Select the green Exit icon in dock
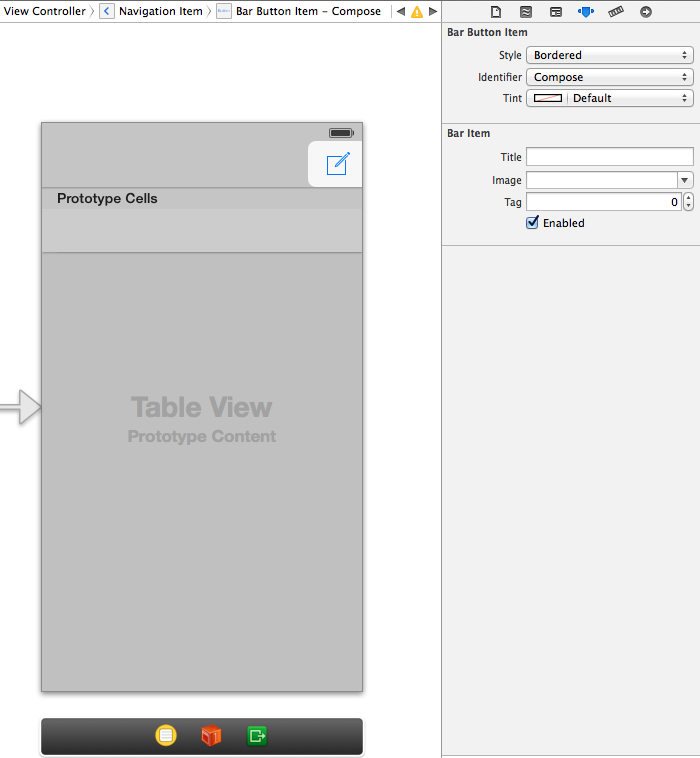Viewport: 700px width, 758px height. coord(257,736)
